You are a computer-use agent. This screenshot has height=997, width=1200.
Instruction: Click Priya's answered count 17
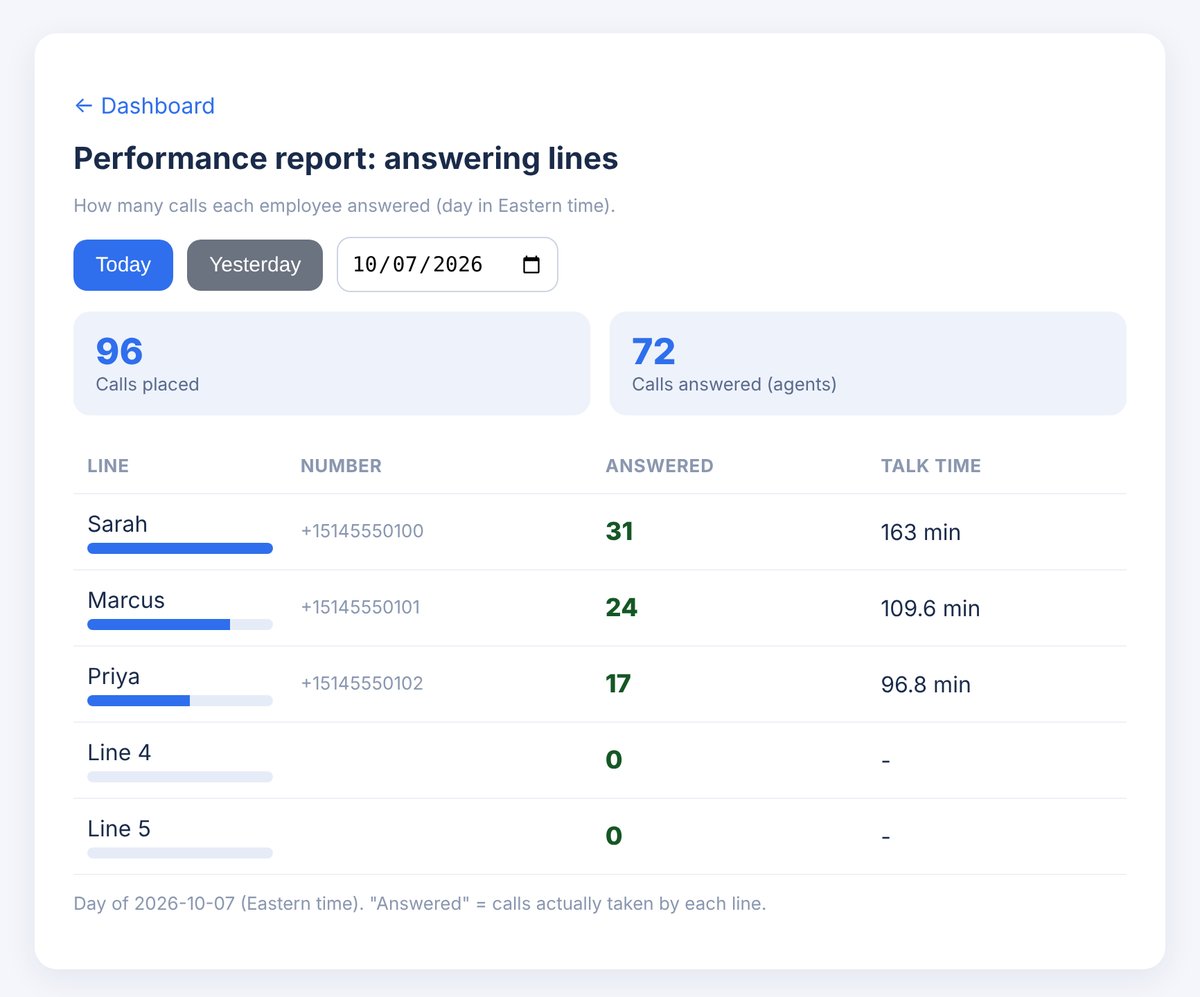click(618, 683)
